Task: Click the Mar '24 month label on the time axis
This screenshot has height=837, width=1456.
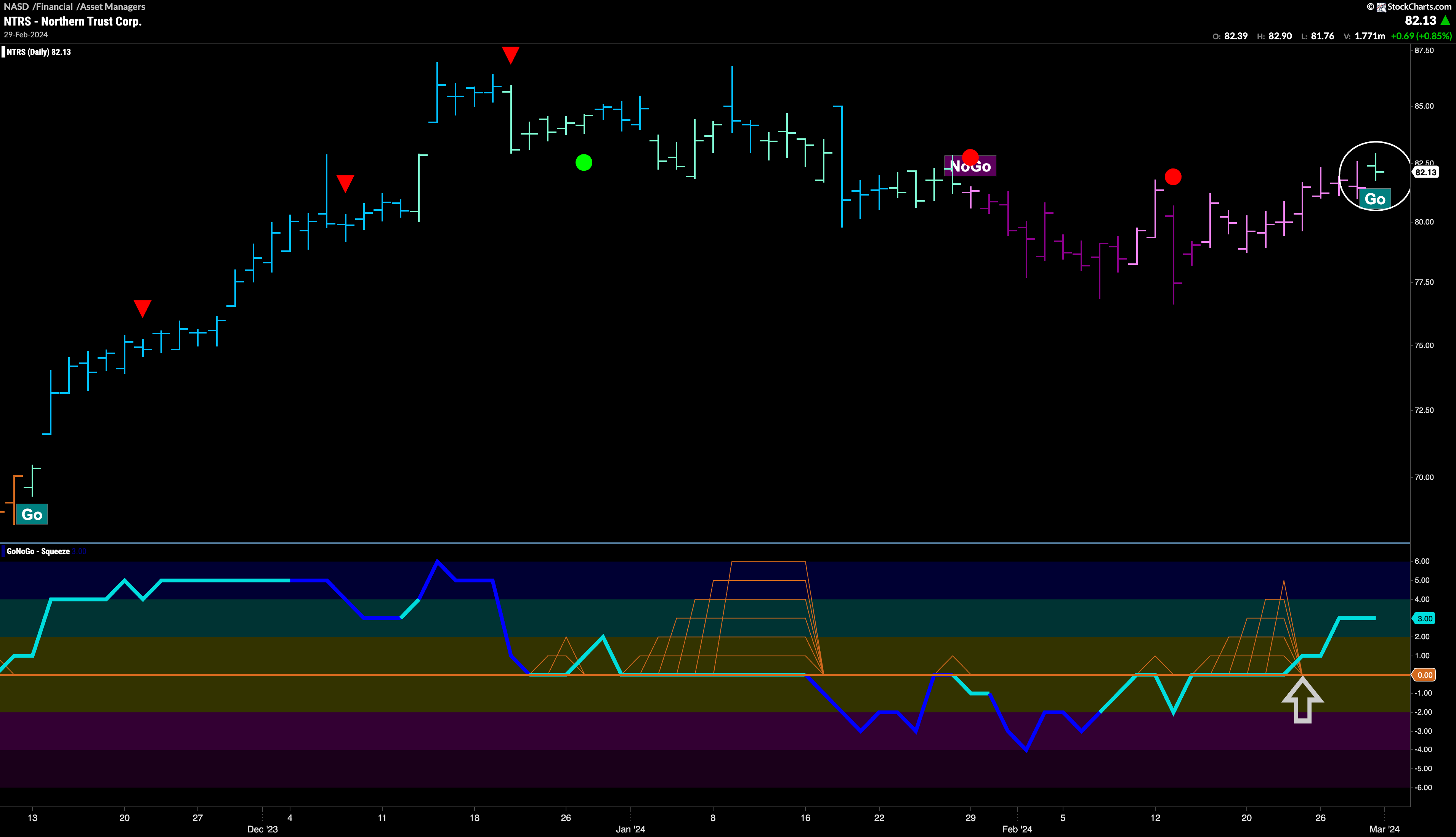Action: 1384,829
